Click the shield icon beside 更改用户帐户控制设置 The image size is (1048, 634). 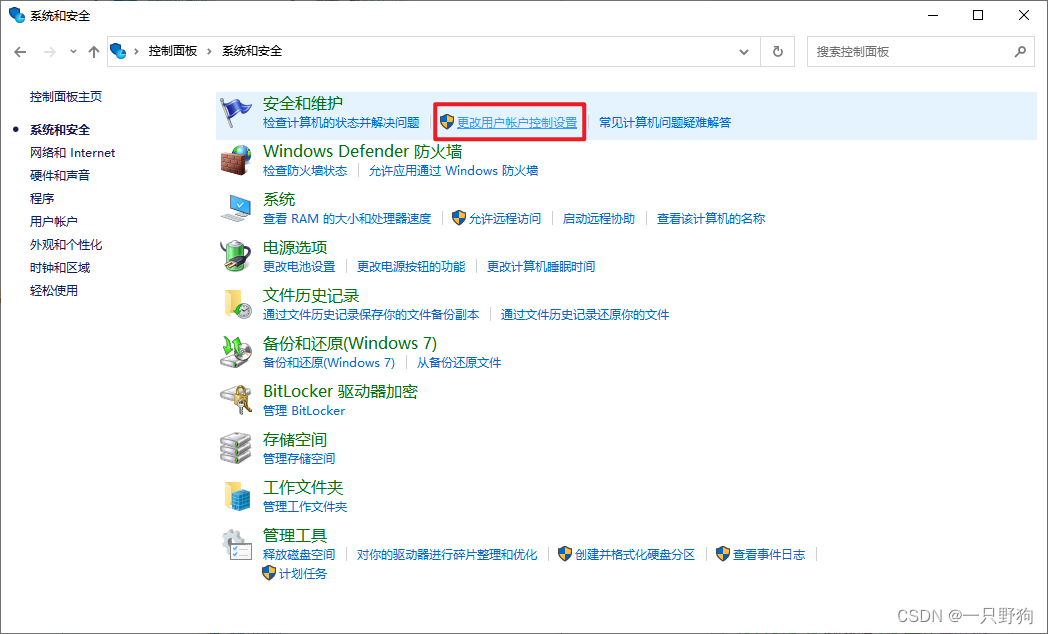[447, 122]
